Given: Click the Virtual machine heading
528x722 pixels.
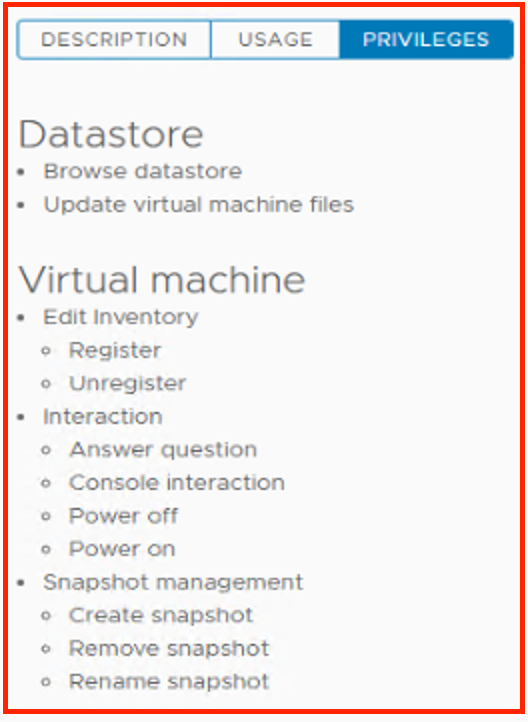Looking at the screenshot, I should (x=162, y=279).
